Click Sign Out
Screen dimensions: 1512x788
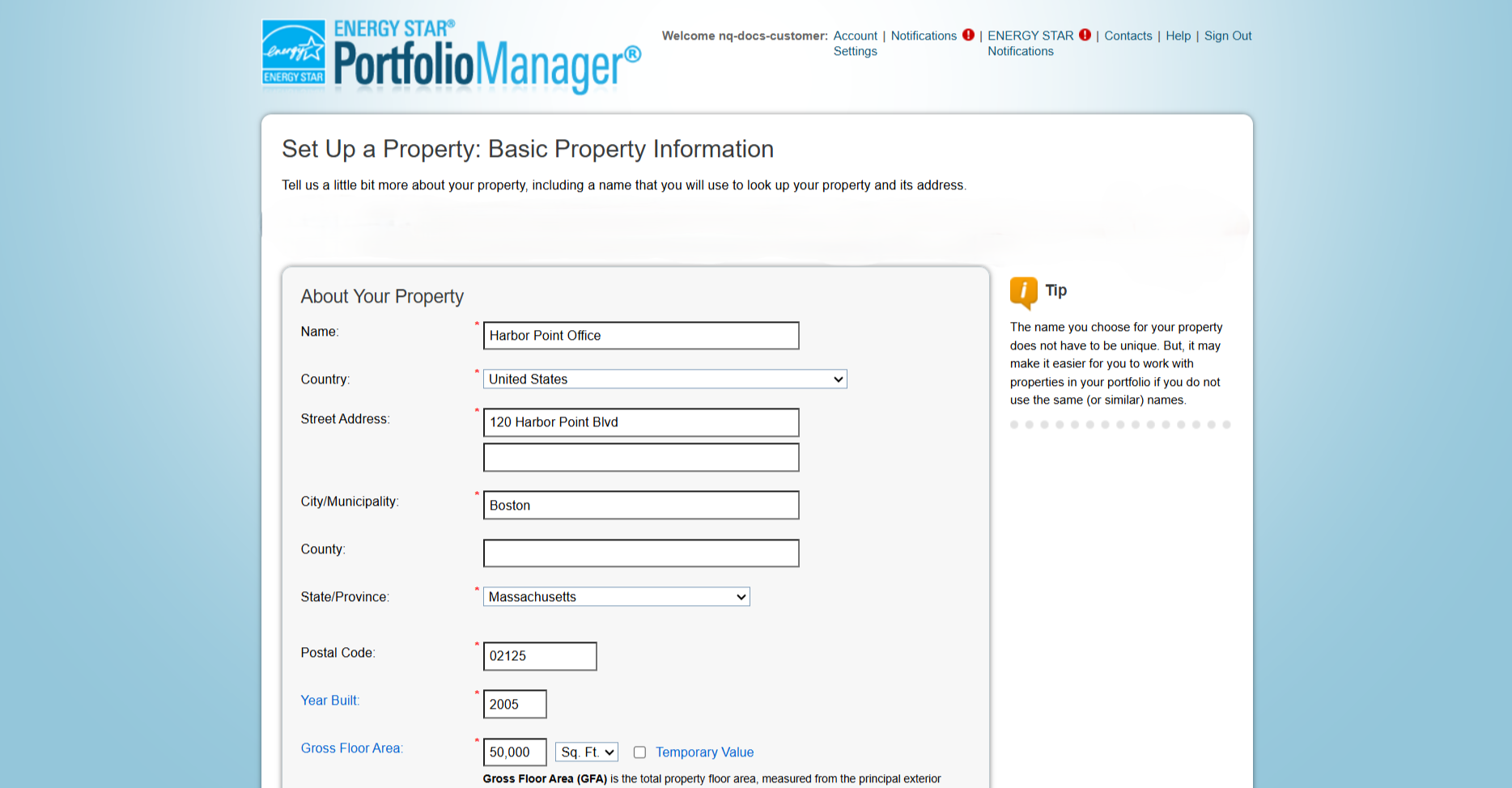click(1227, 36)
